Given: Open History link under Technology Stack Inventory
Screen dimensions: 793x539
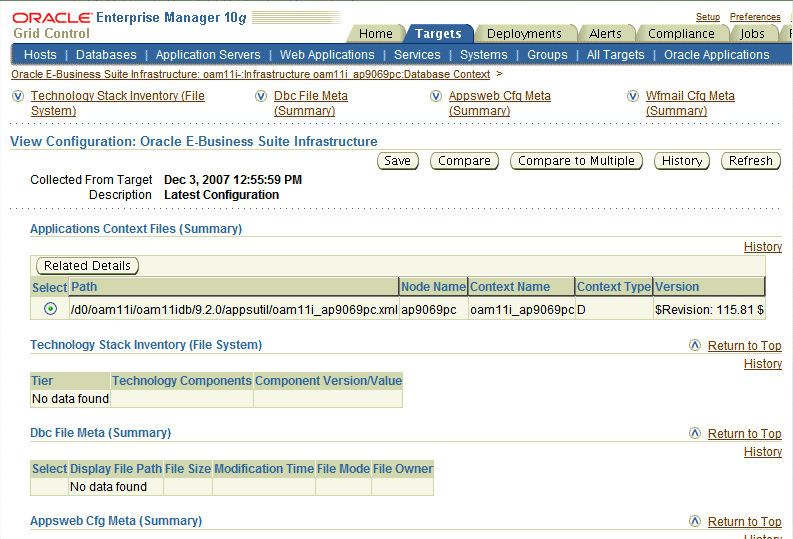Looking at the screenshot, I should (x=763, y=364).
